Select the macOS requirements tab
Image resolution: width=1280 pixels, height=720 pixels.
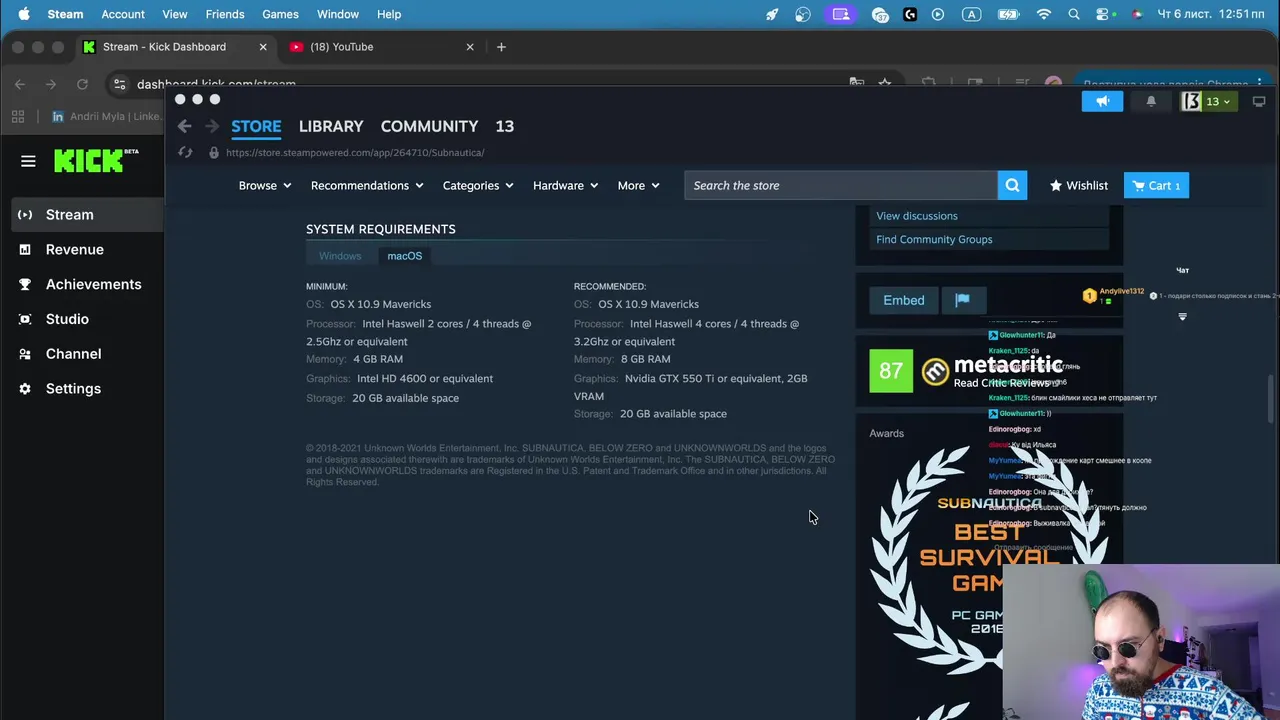pyautogui.click(x=405, y=256)
